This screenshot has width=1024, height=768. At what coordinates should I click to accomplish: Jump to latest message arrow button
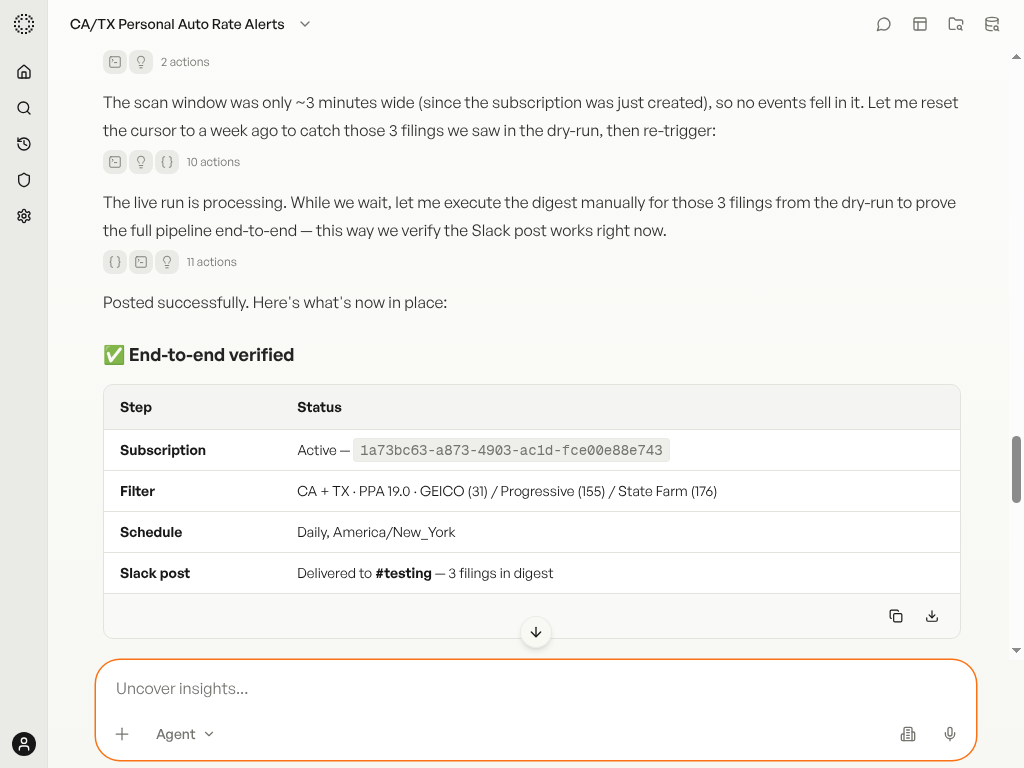coord(536,632)
